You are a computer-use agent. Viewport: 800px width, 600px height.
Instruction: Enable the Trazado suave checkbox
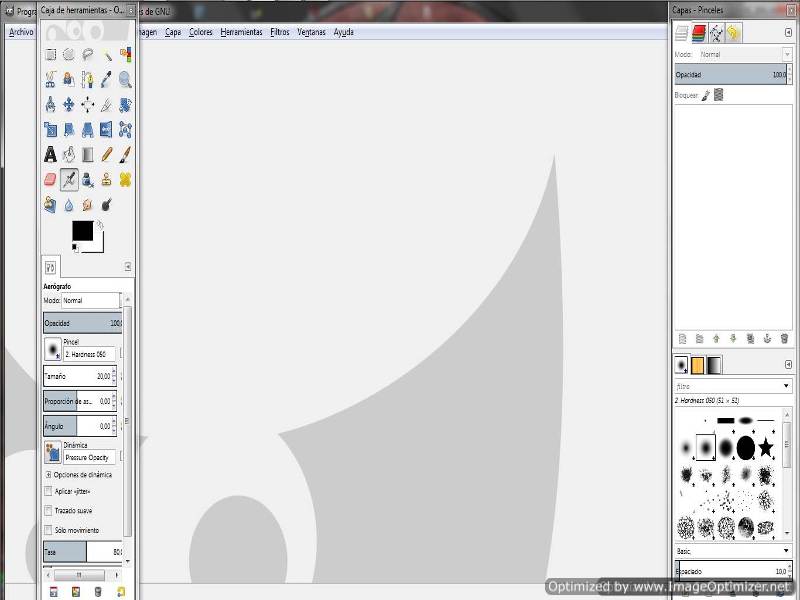48,511
